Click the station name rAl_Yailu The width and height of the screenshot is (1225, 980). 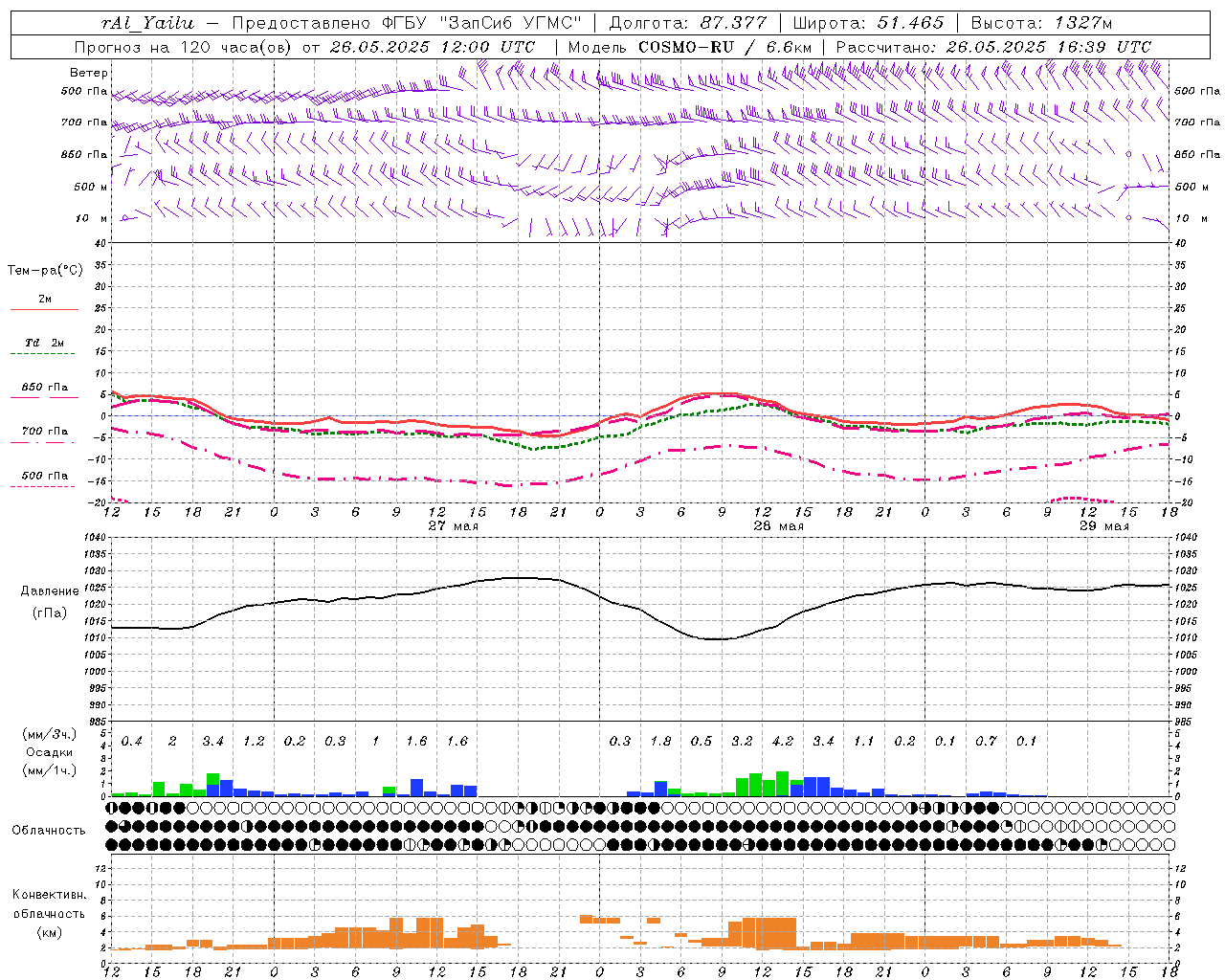coord(147,23)
